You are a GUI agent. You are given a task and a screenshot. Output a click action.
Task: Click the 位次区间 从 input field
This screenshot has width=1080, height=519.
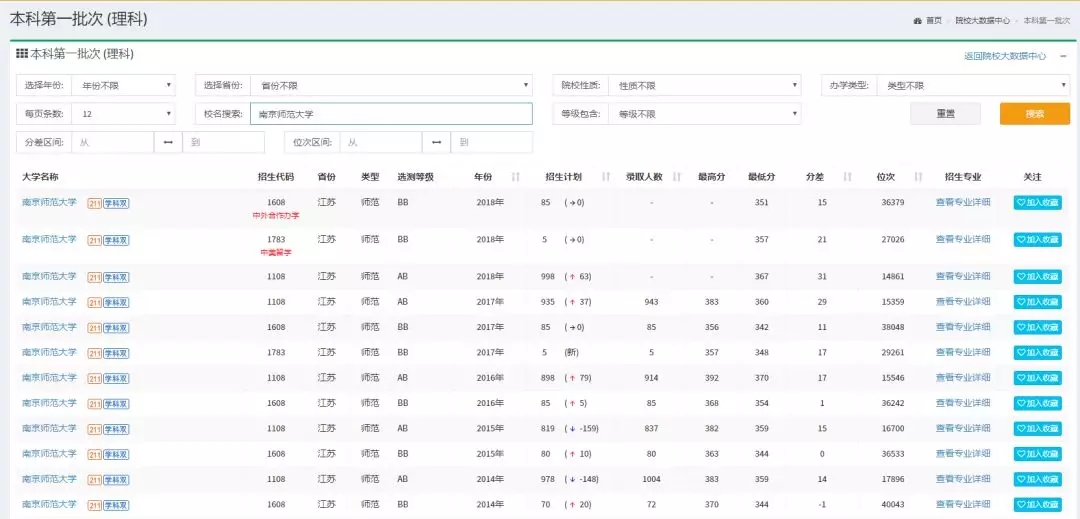[x=380, y=142]
